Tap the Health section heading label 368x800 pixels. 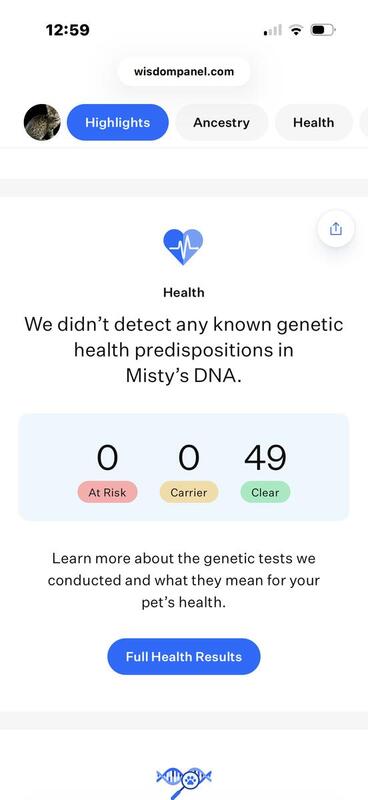pos(184,292)
